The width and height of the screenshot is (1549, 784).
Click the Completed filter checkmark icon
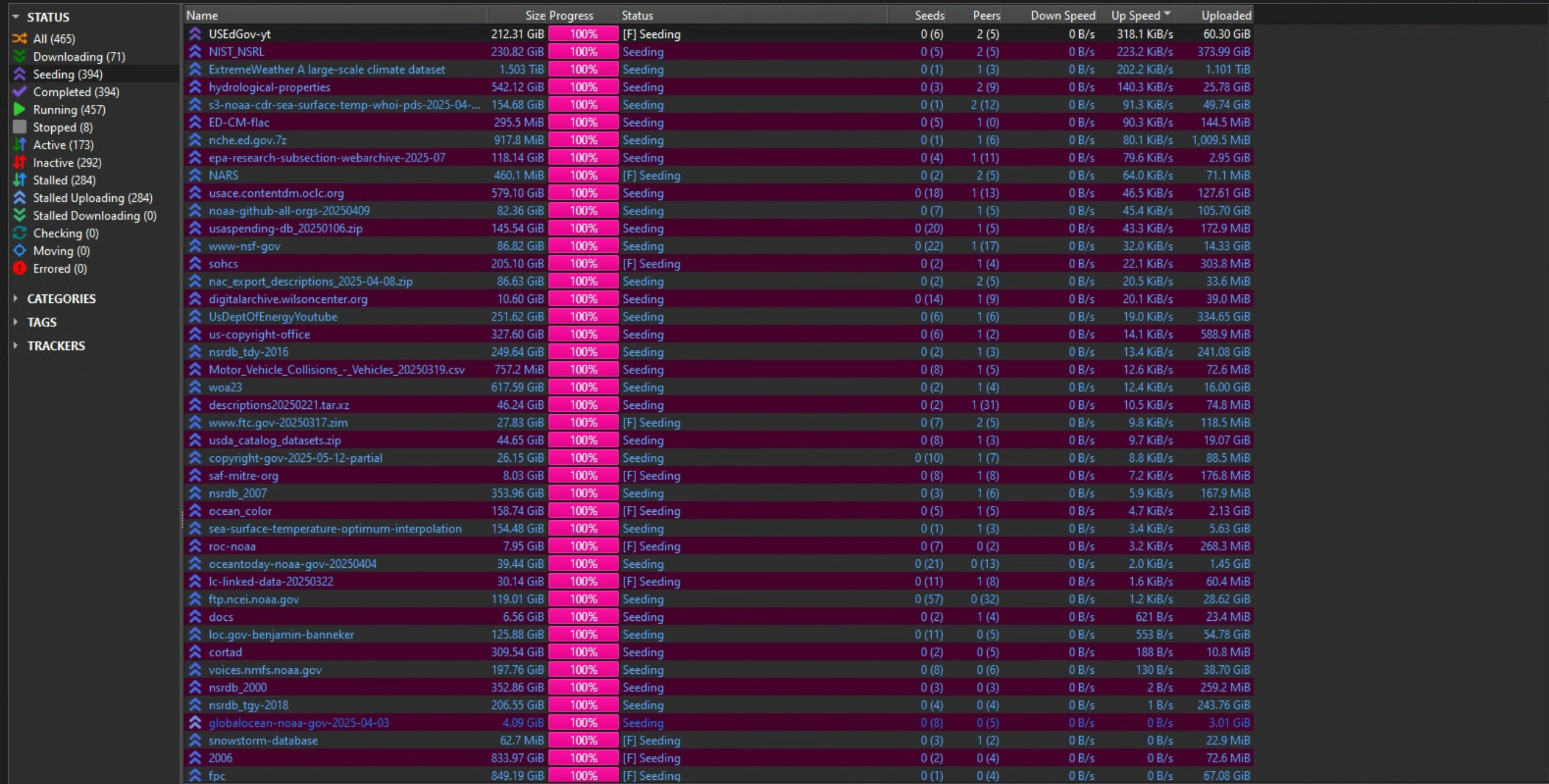pyautogui.click(x=19, y=92)
